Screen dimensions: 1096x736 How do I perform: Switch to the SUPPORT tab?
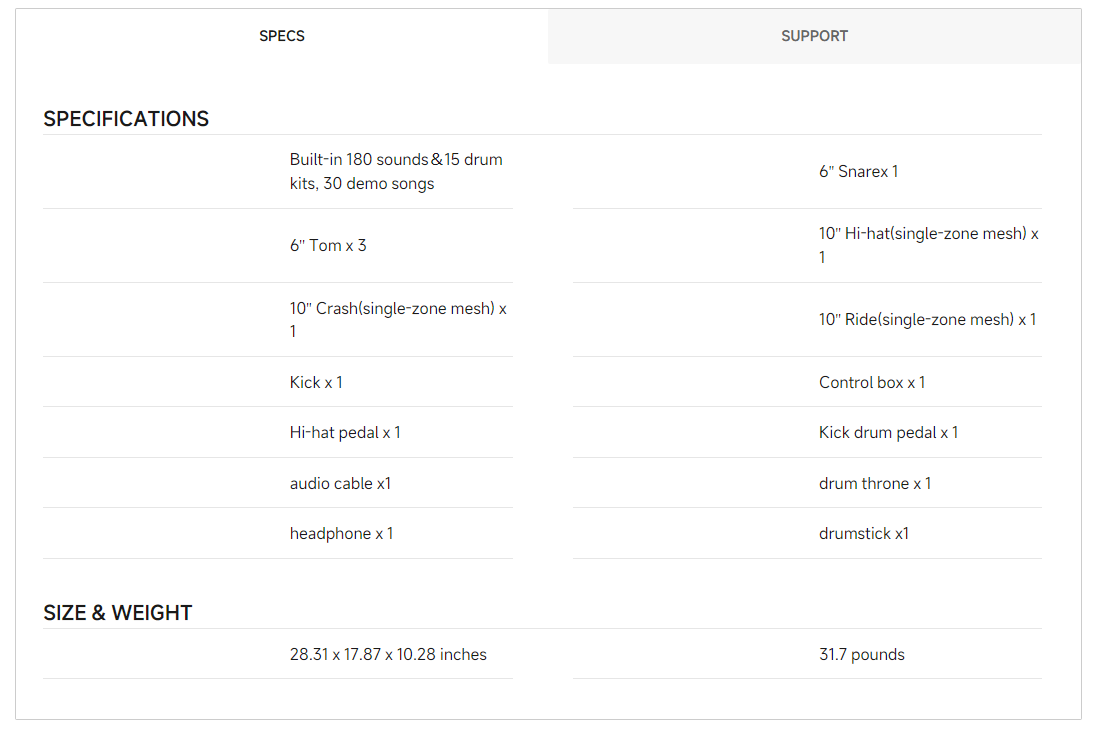pyautogui.click(x=814, y=36)
